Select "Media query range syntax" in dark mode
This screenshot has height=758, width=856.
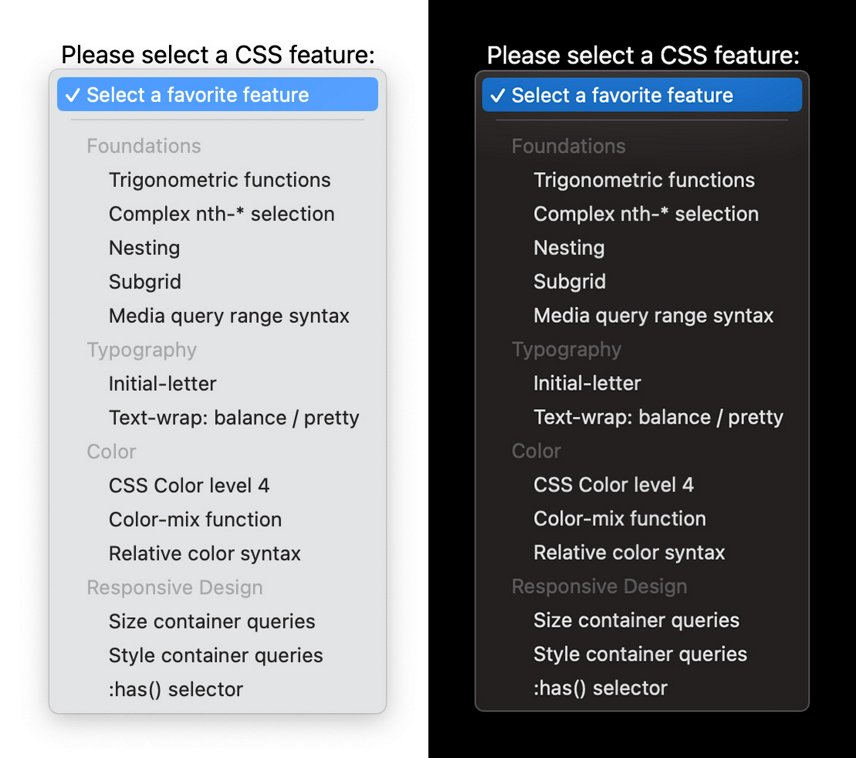tap(653, 316)
